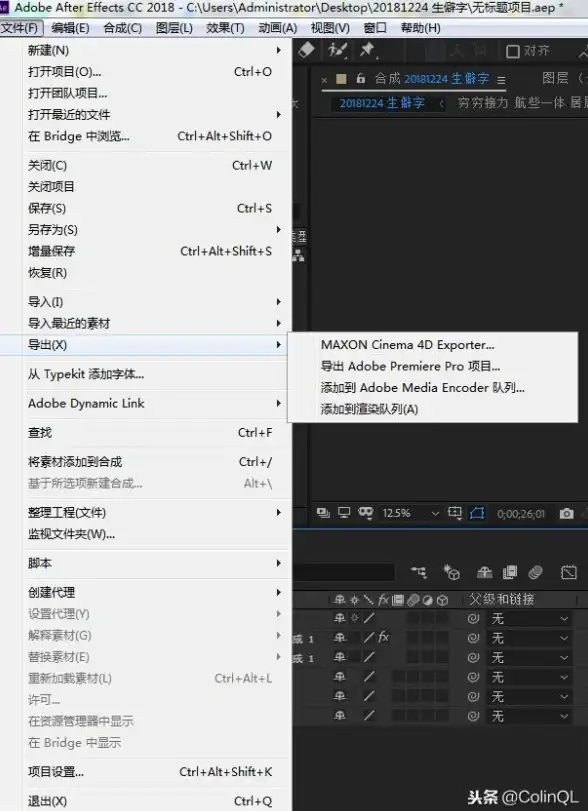This screenshot has width=588, height=811.
Task: Click the adjustment layer column header icon
Action: point(428,600)
